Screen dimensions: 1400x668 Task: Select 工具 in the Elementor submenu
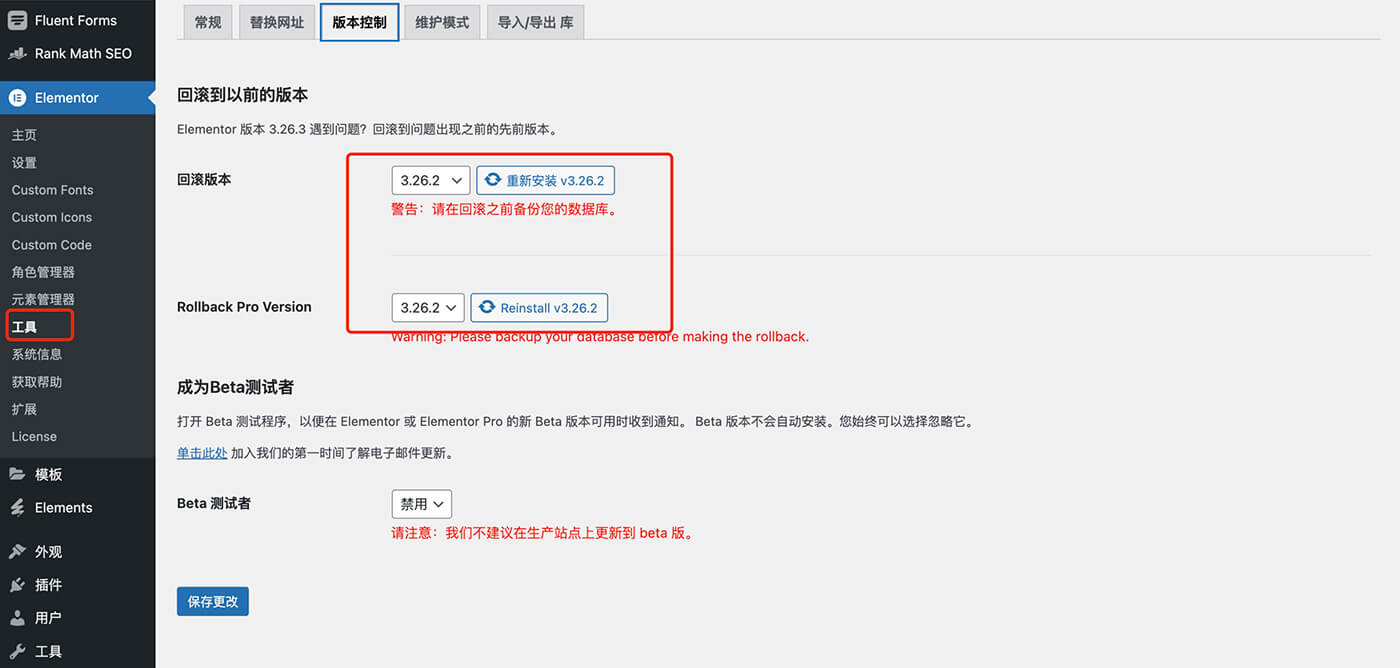coord(24,327)
